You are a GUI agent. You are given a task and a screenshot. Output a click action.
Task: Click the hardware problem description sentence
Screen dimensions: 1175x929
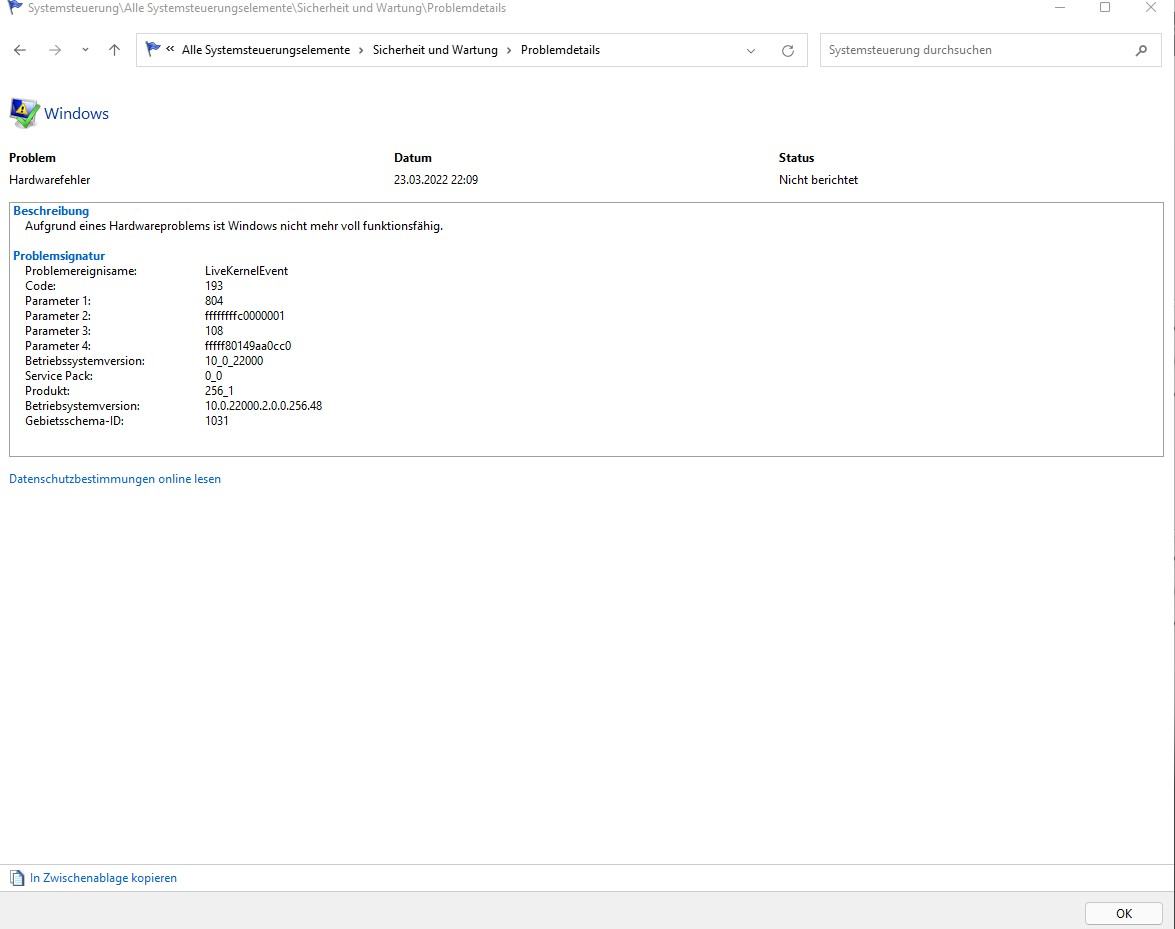(x=234, y=226)
